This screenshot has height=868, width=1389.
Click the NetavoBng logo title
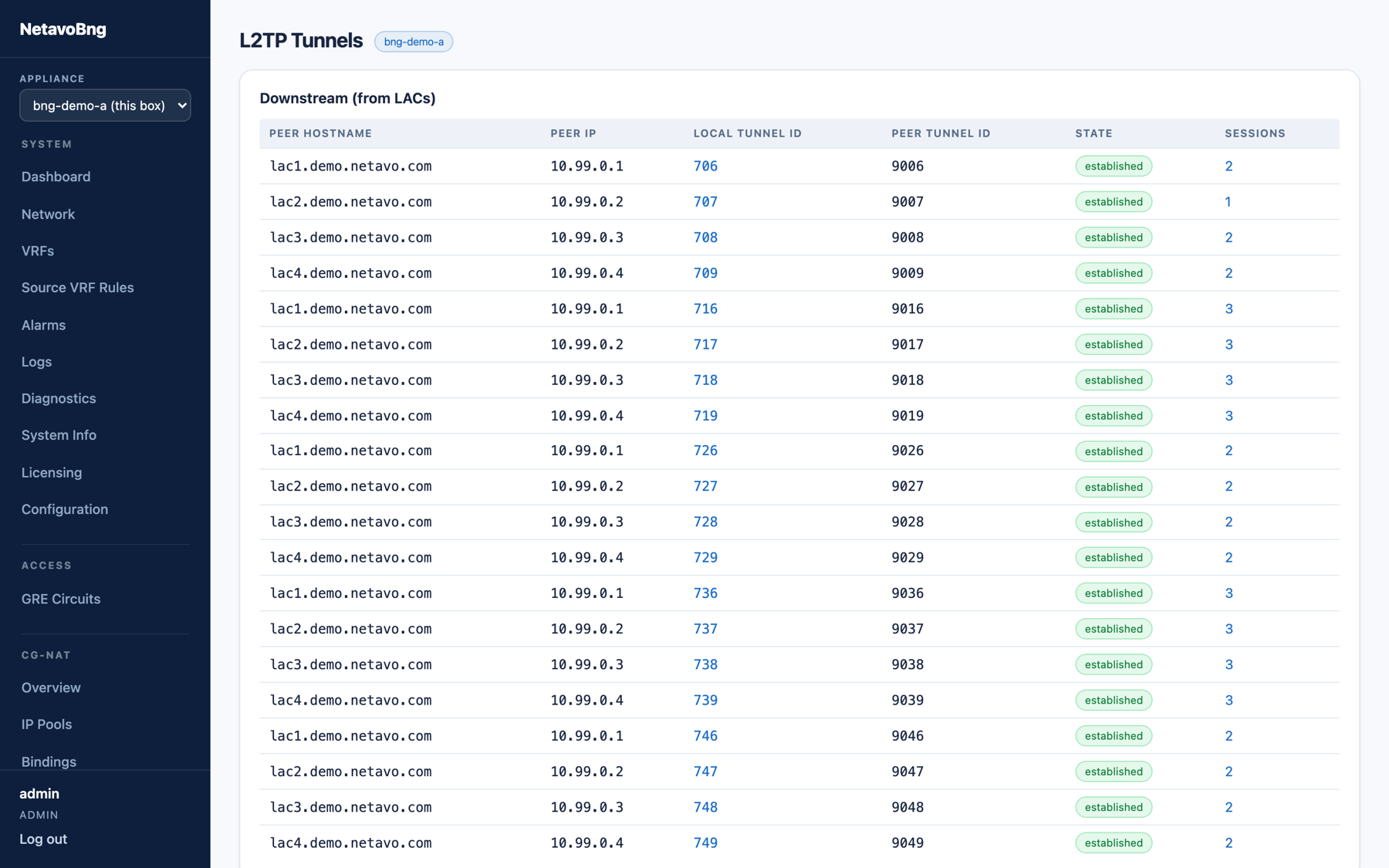click(x=63, y=29)
